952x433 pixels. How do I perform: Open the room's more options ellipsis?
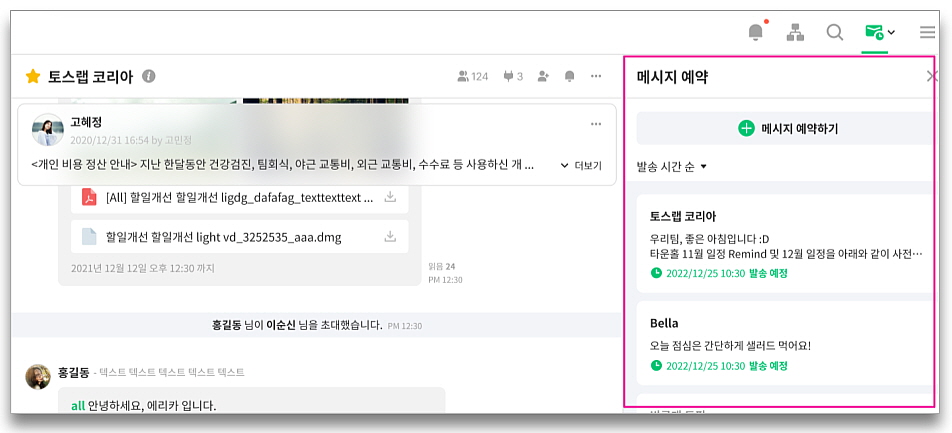click(597, 76)
